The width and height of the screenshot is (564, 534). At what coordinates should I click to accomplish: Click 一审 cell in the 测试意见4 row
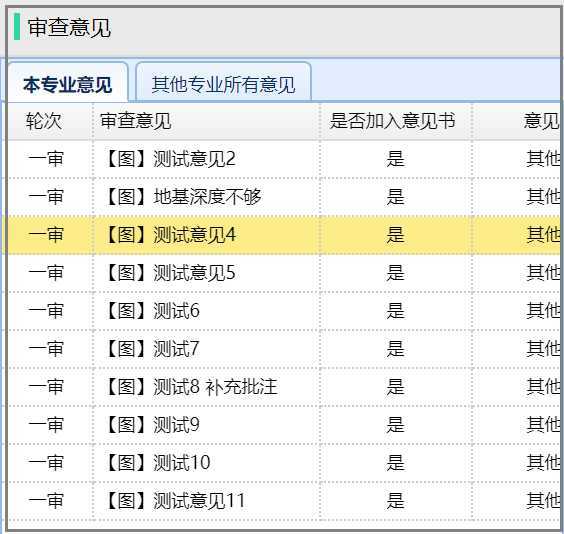tap(46, 235)
